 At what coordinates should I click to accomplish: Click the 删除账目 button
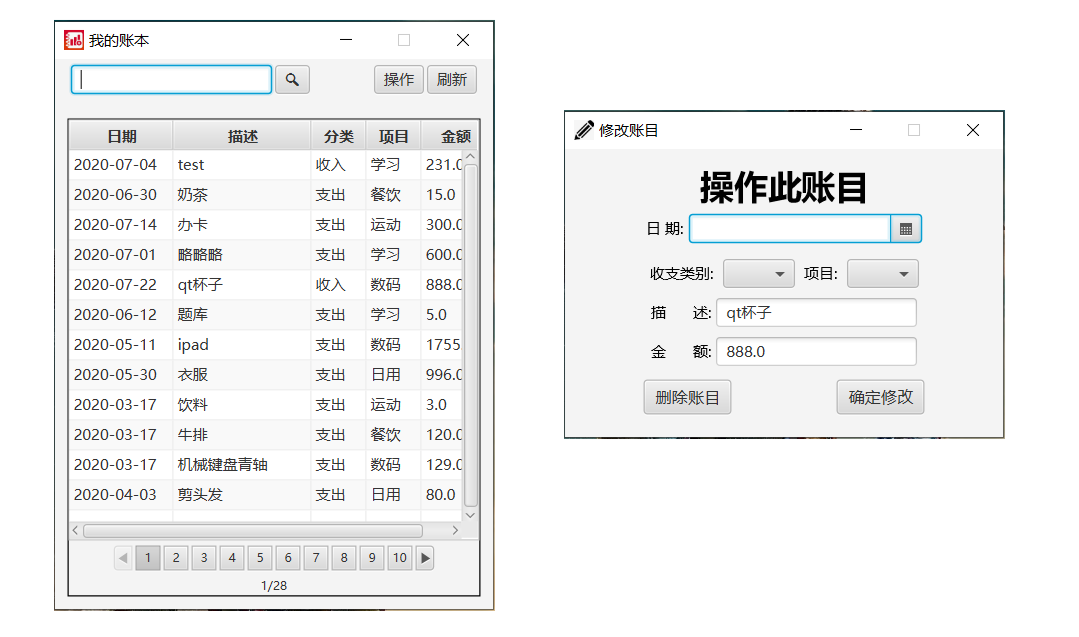pyautogui.click(x=687, y=397)
